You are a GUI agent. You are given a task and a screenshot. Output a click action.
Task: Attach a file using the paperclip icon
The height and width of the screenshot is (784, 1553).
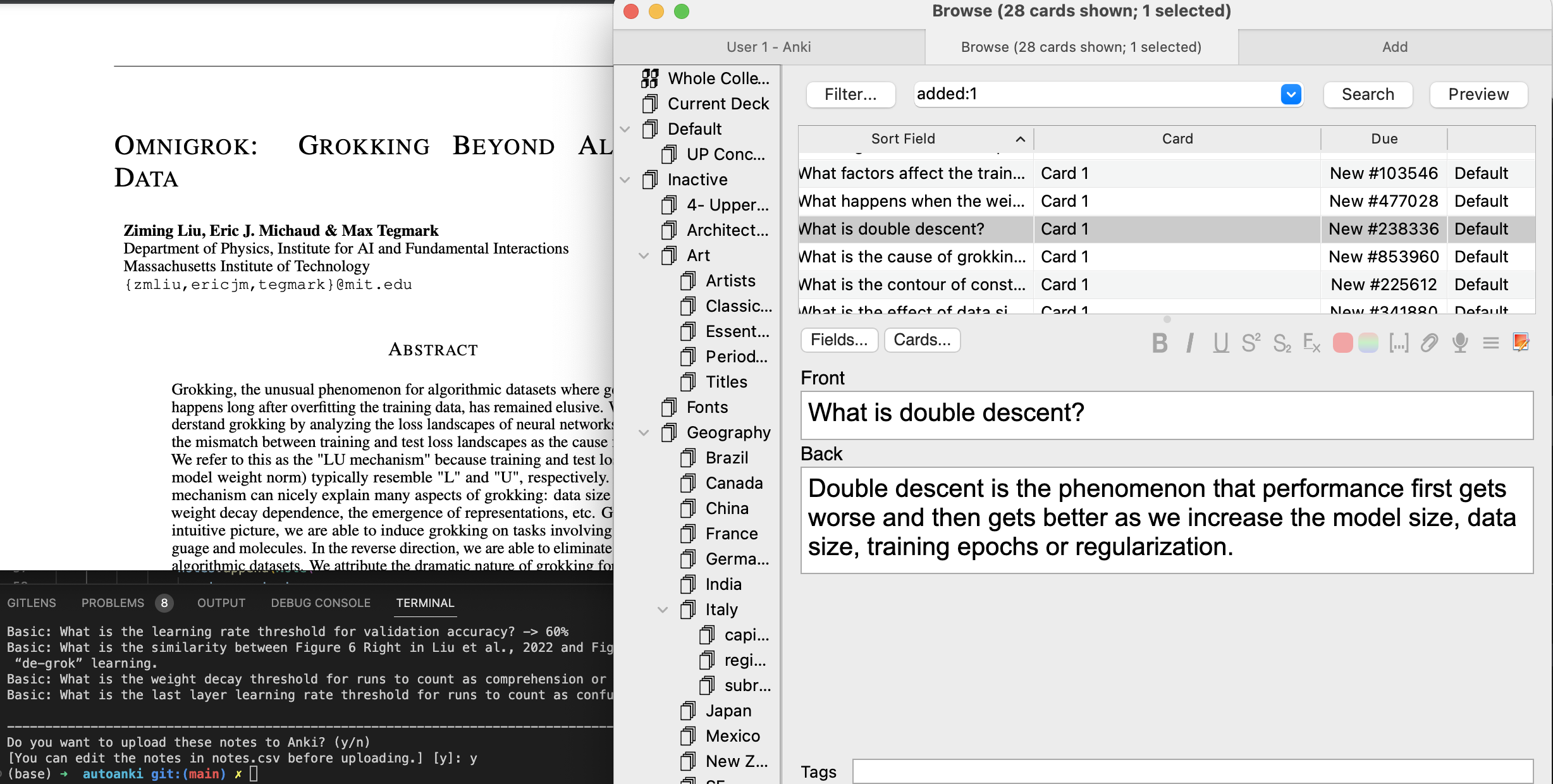(x=1429, y=343)
